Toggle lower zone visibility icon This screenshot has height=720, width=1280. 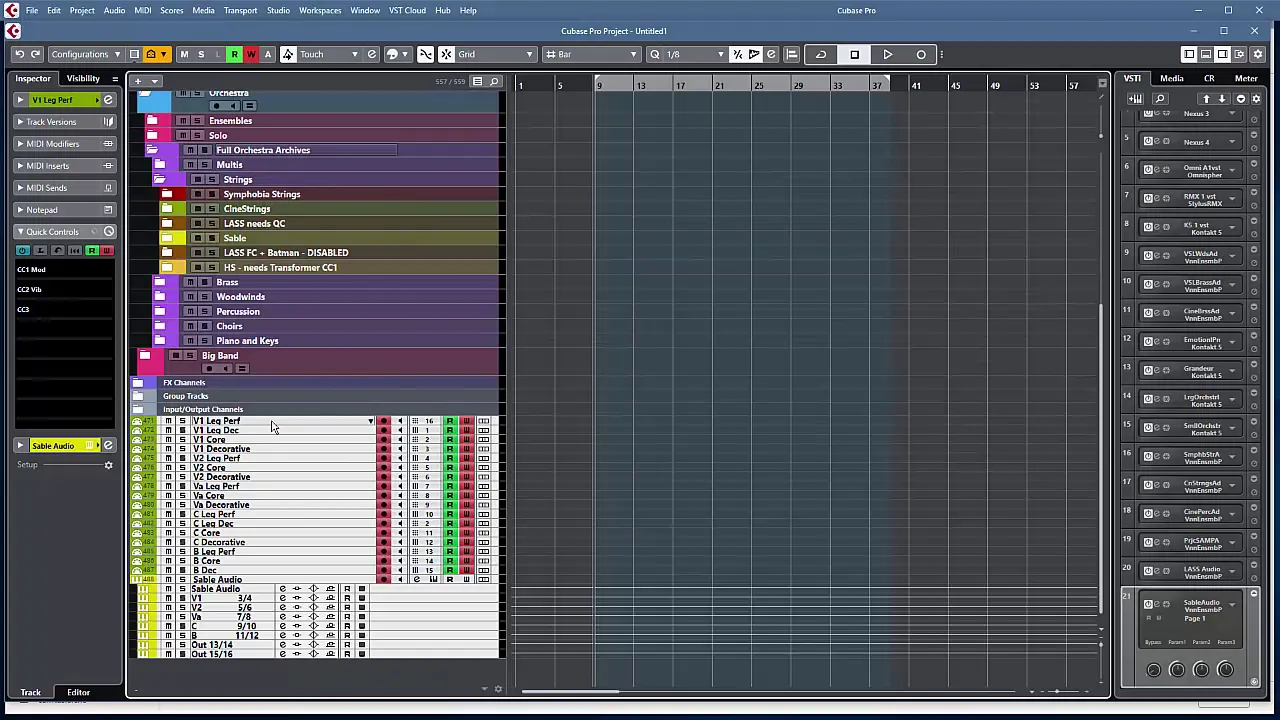[x=1206, y=54]
